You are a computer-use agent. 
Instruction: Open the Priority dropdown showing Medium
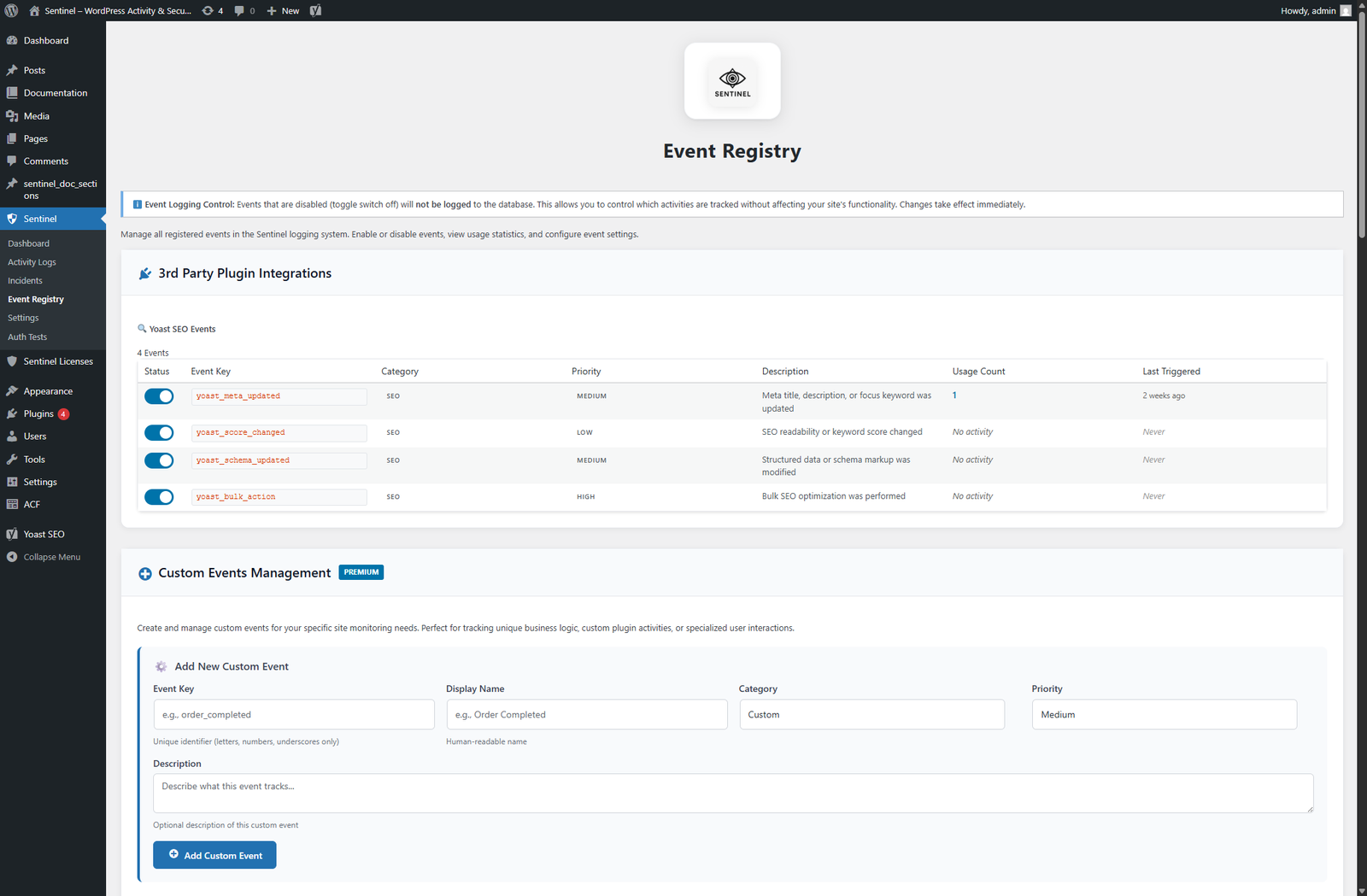[1164, 715]
